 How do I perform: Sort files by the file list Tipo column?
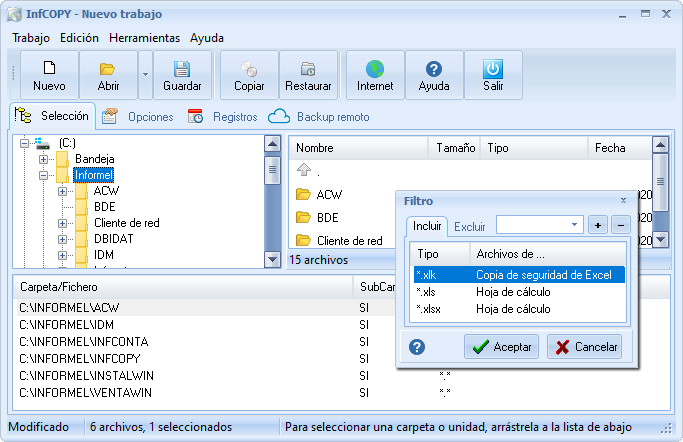pos(534,148)
